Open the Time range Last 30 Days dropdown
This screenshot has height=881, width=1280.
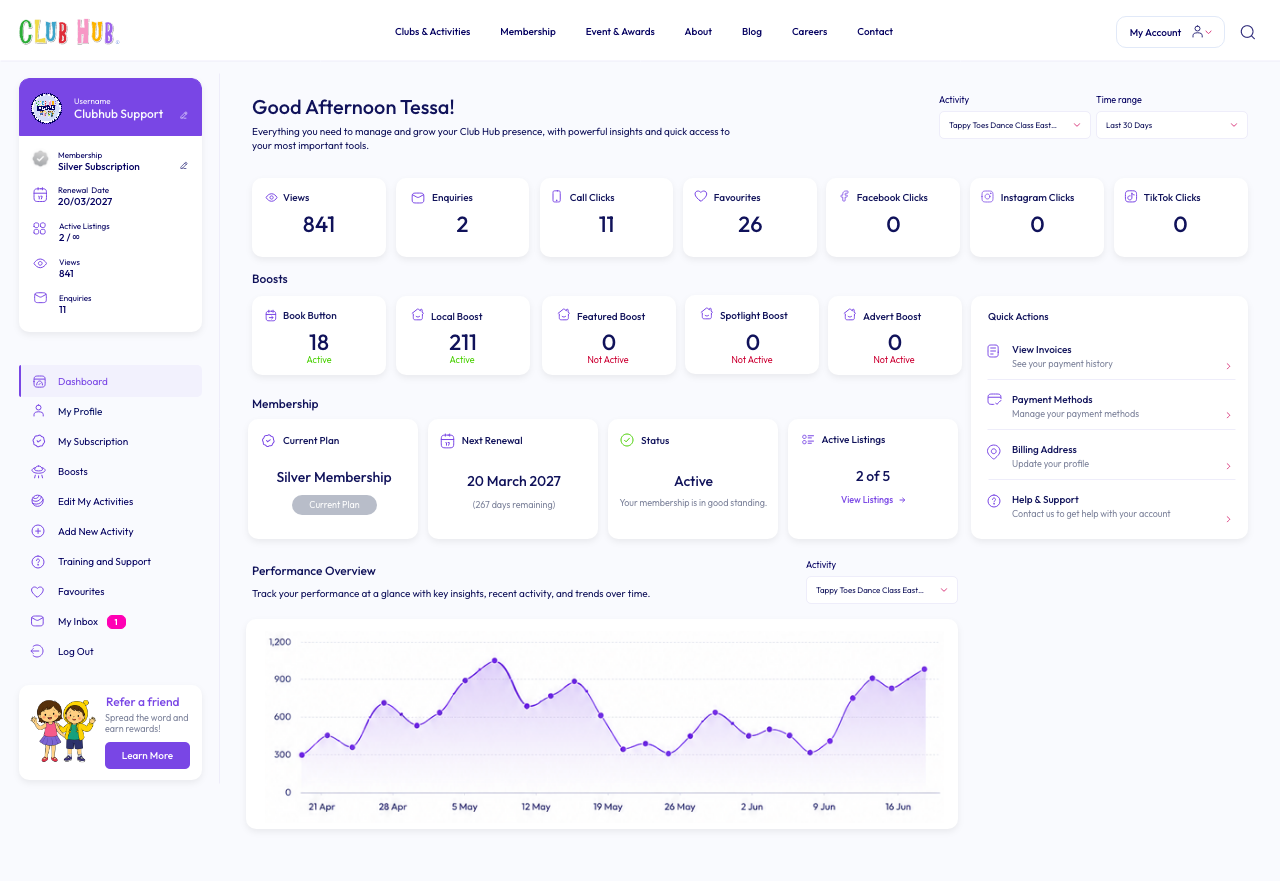pos(1172,125)
